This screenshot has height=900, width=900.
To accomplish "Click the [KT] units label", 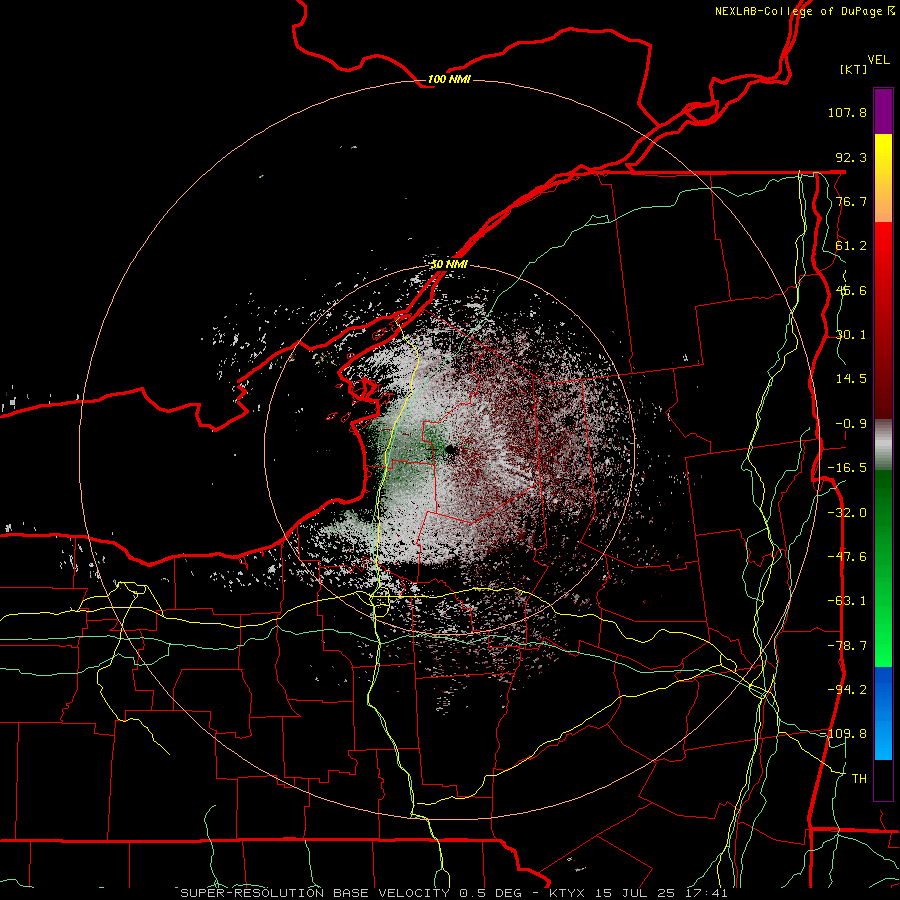I will [854, 69].
